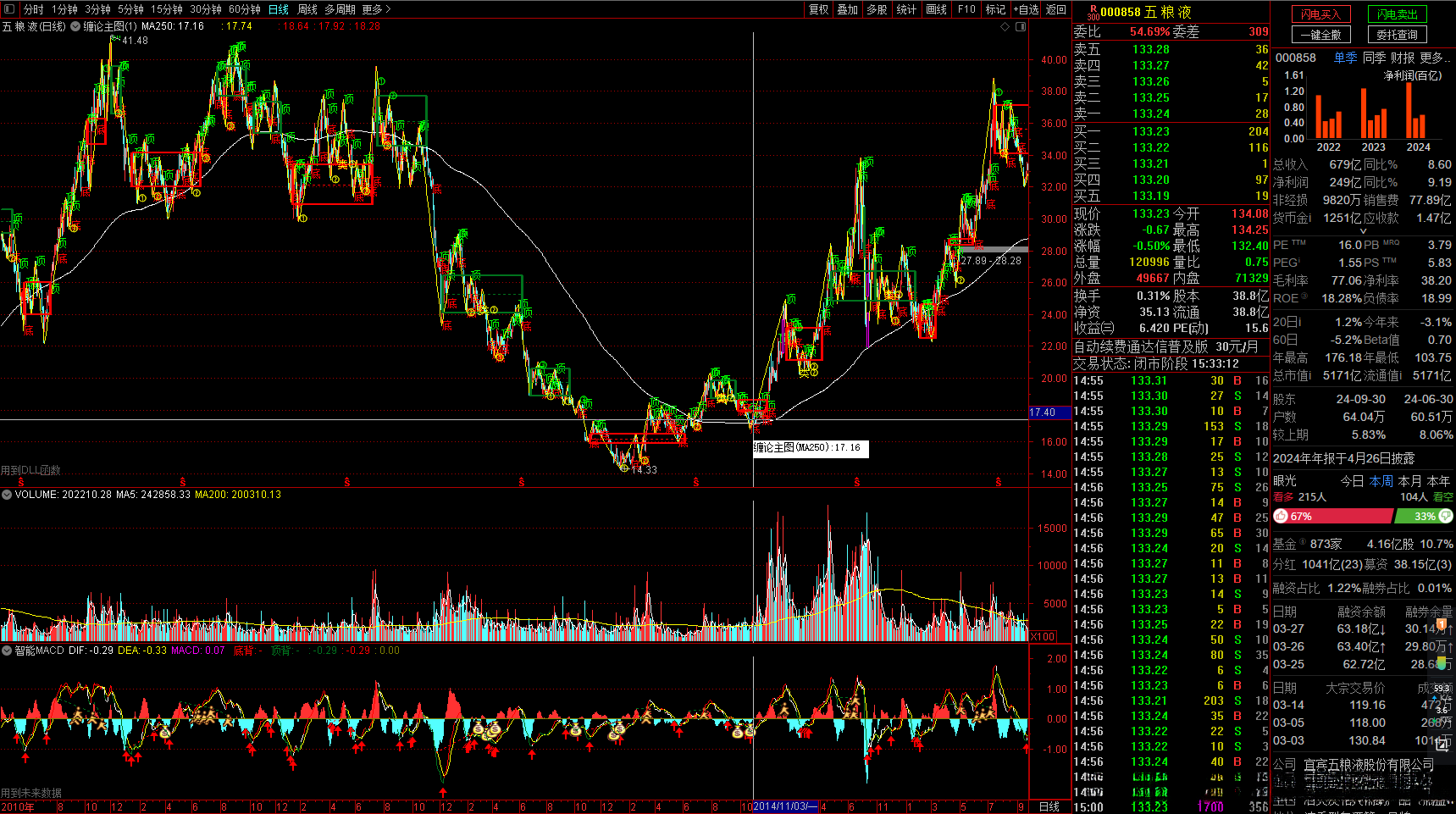Open the 统计 statistics tool
This screenshot has width=1456, height=814.
906,9
